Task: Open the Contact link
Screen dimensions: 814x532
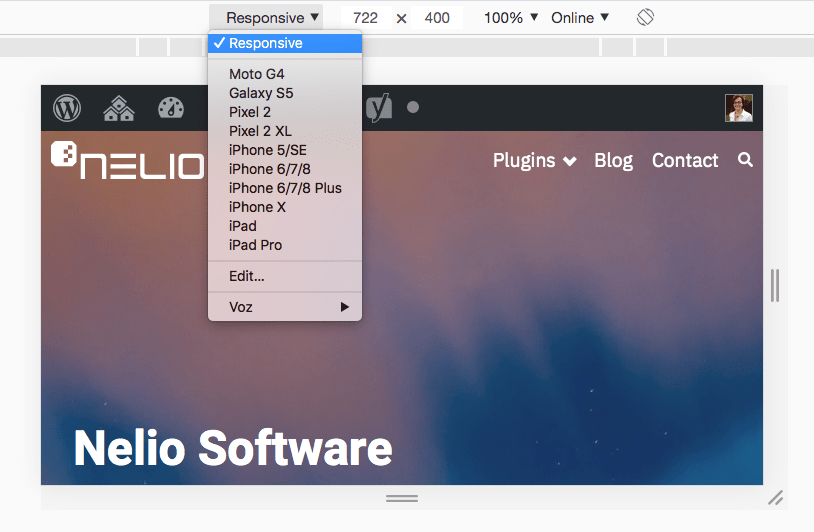Action: tap(685, 160)
